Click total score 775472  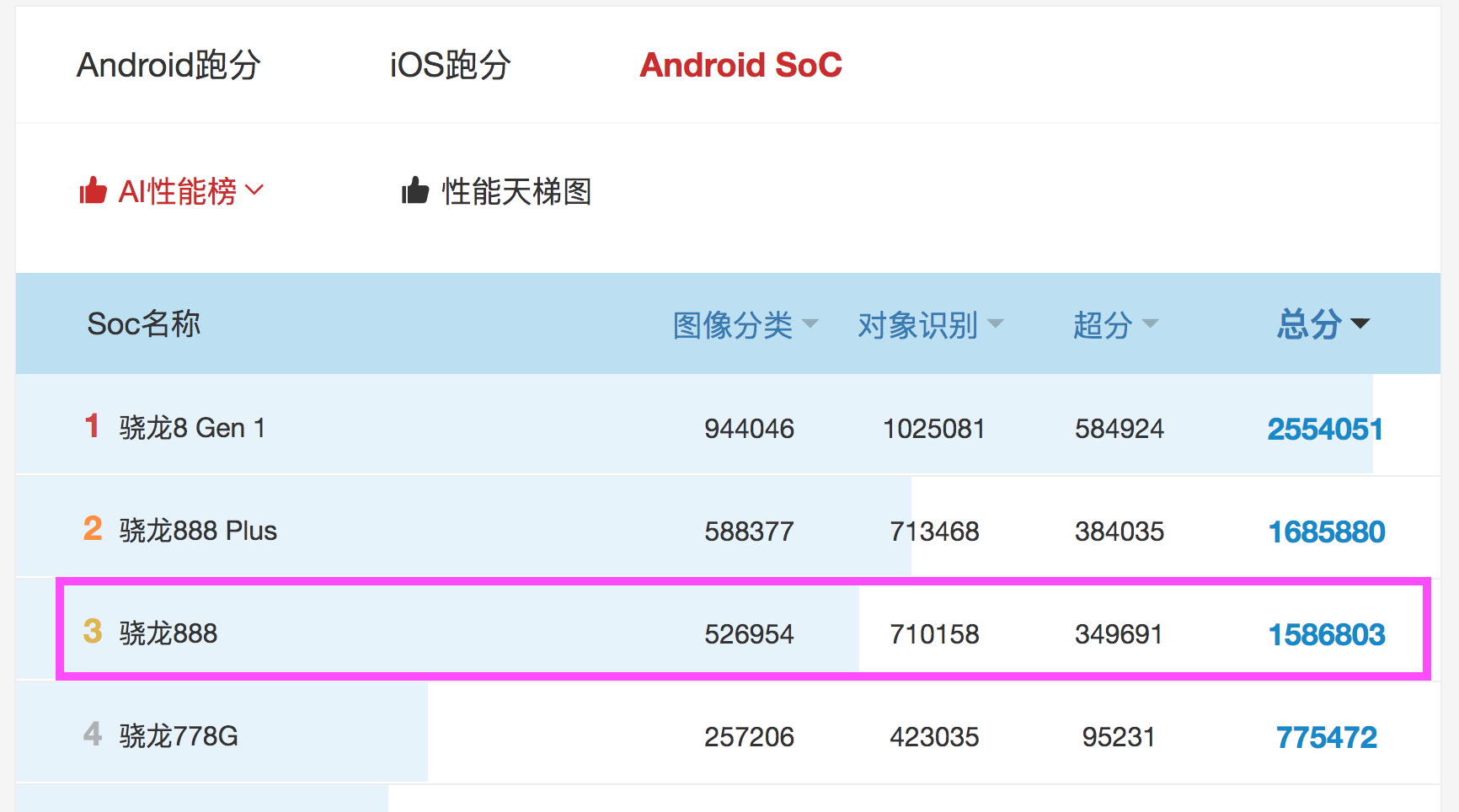1327,737
